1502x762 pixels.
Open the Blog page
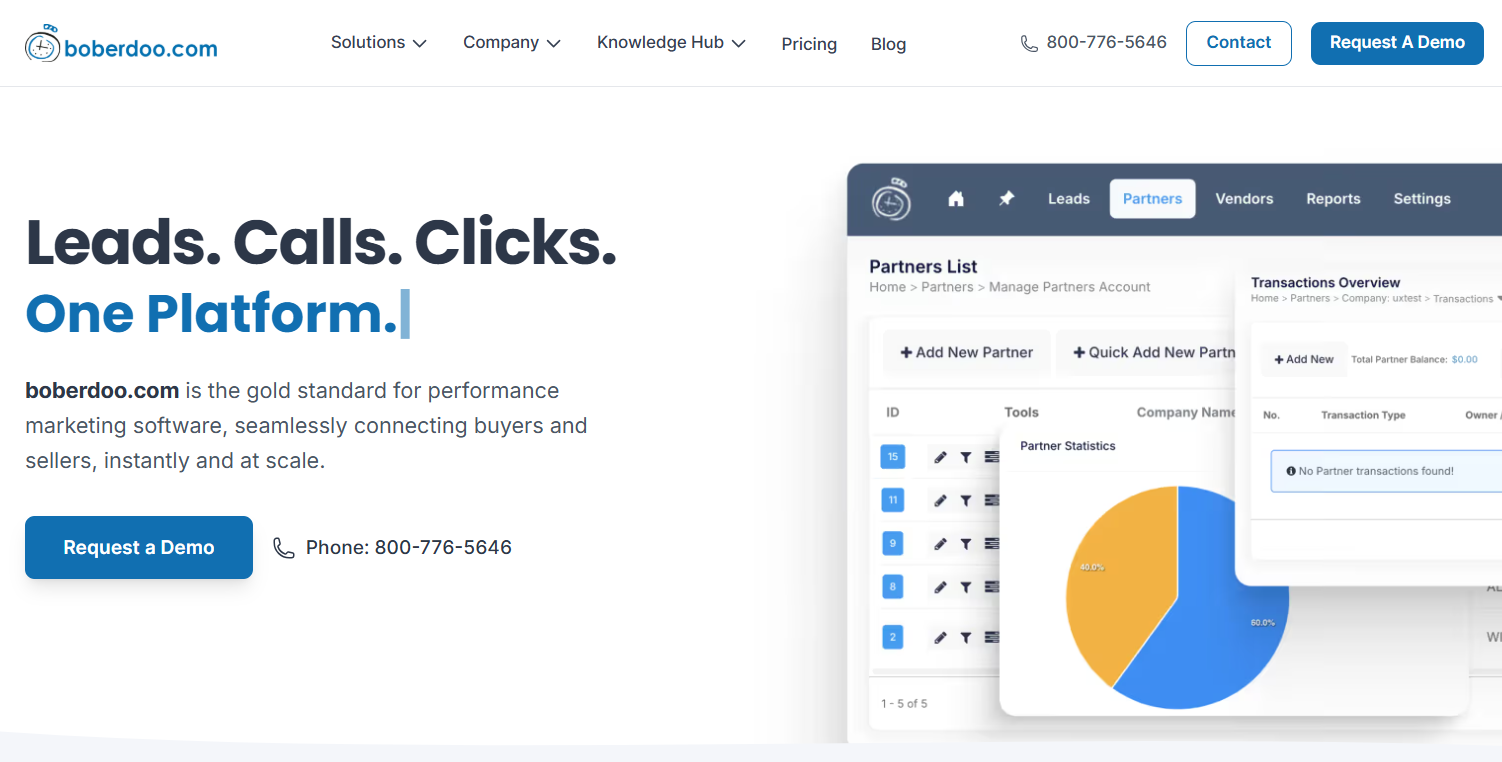click(x=888, y=44)
